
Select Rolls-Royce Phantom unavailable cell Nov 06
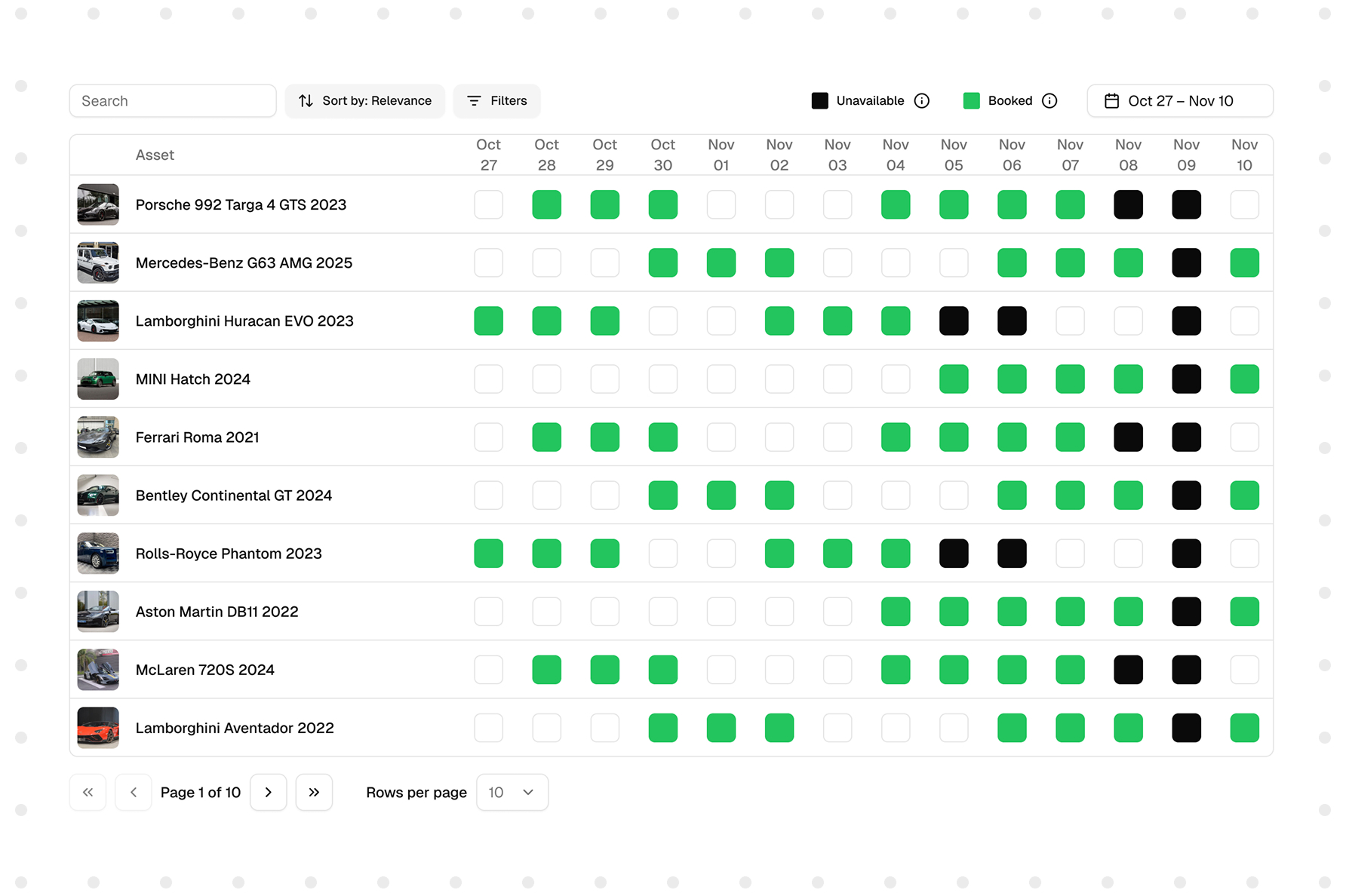point(1012,553)
